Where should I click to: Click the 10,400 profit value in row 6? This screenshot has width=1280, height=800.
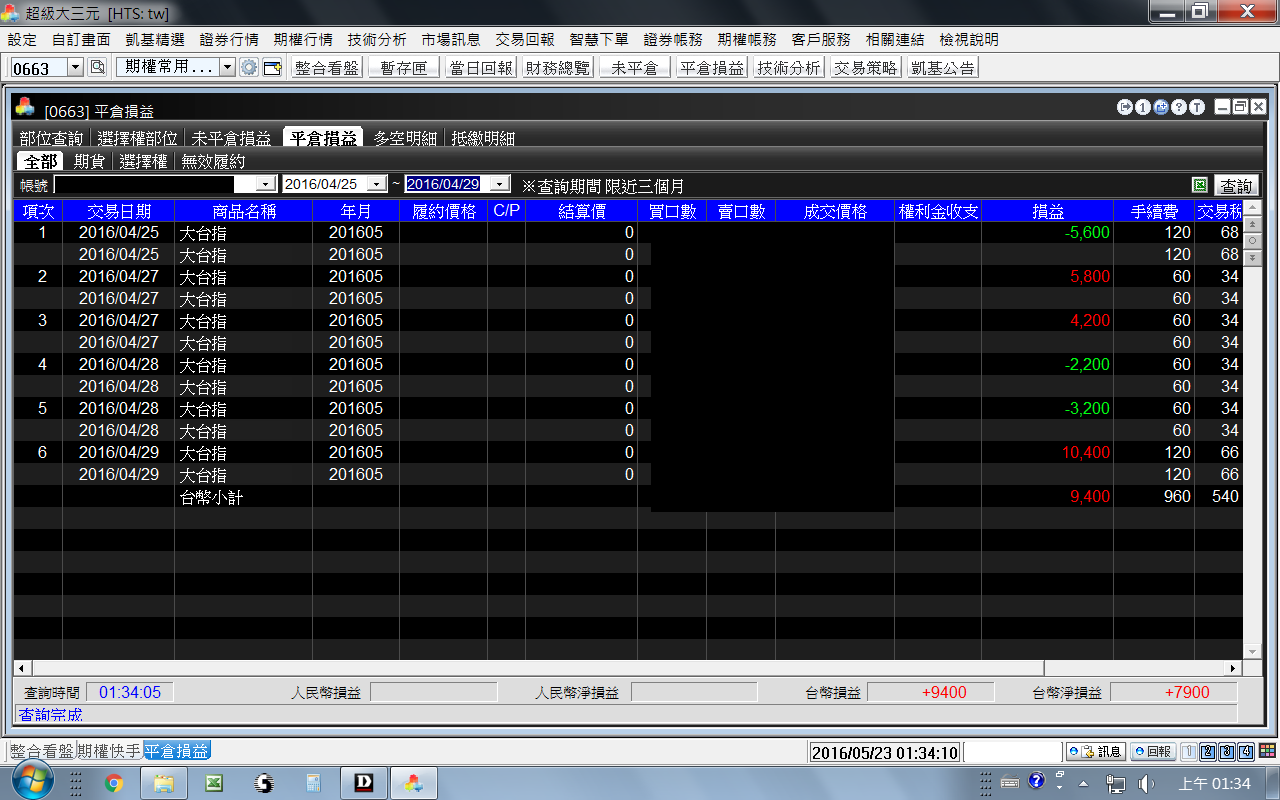1086,452
